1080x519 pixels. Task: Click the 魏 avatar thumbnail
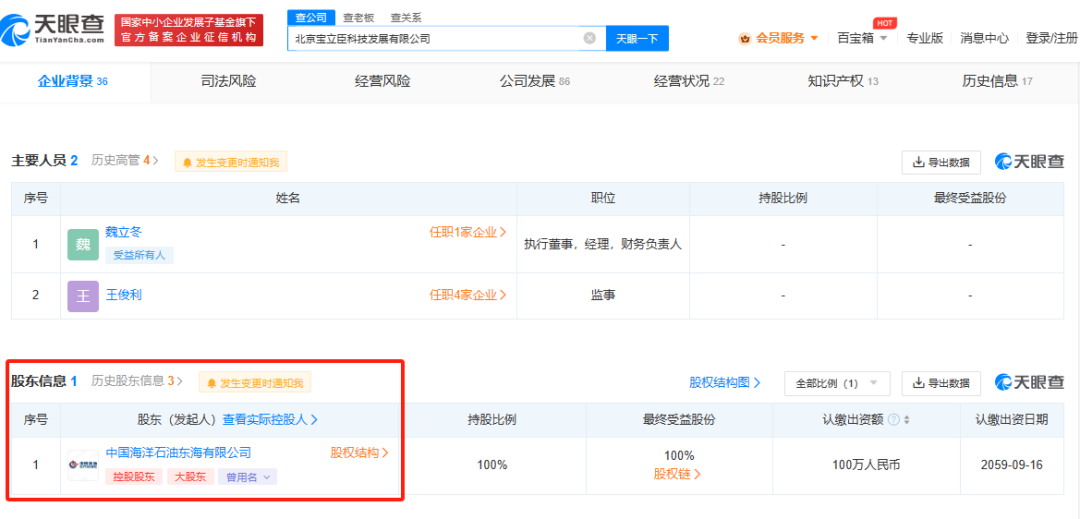[83, 244]
